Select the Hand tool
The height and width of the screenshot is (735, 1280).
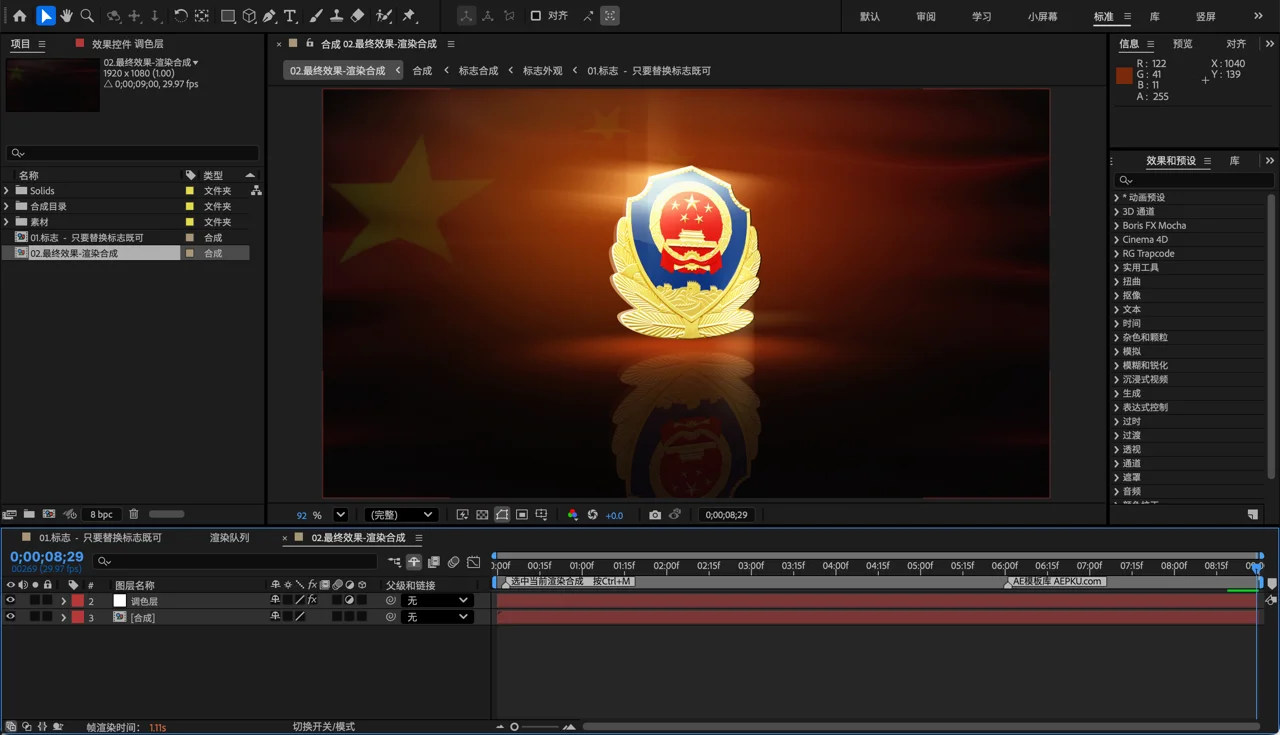[66, 16]
